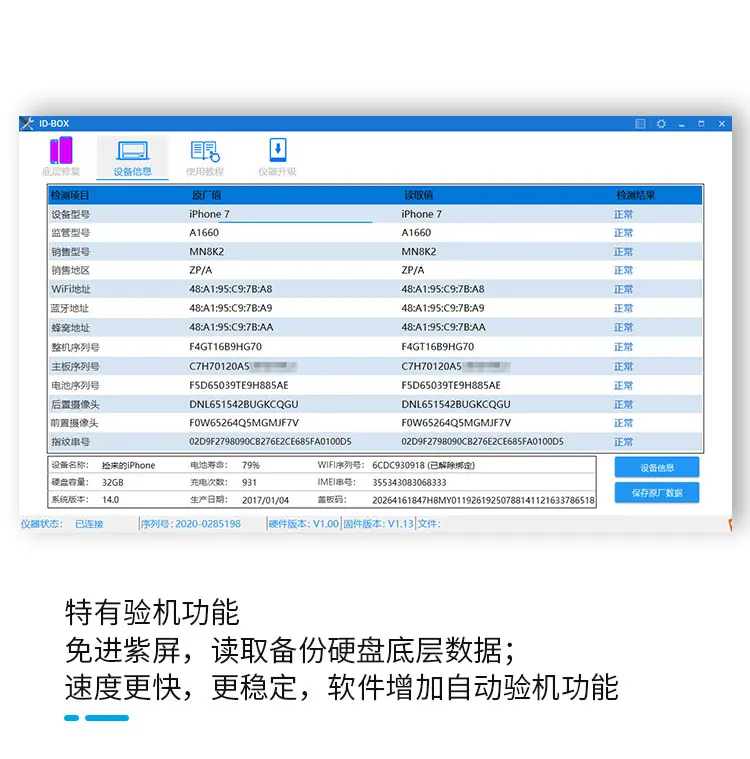Click 序列号: 2020-0285198 in status bar
Screen dimensions: 750x759
coord(190,524)
